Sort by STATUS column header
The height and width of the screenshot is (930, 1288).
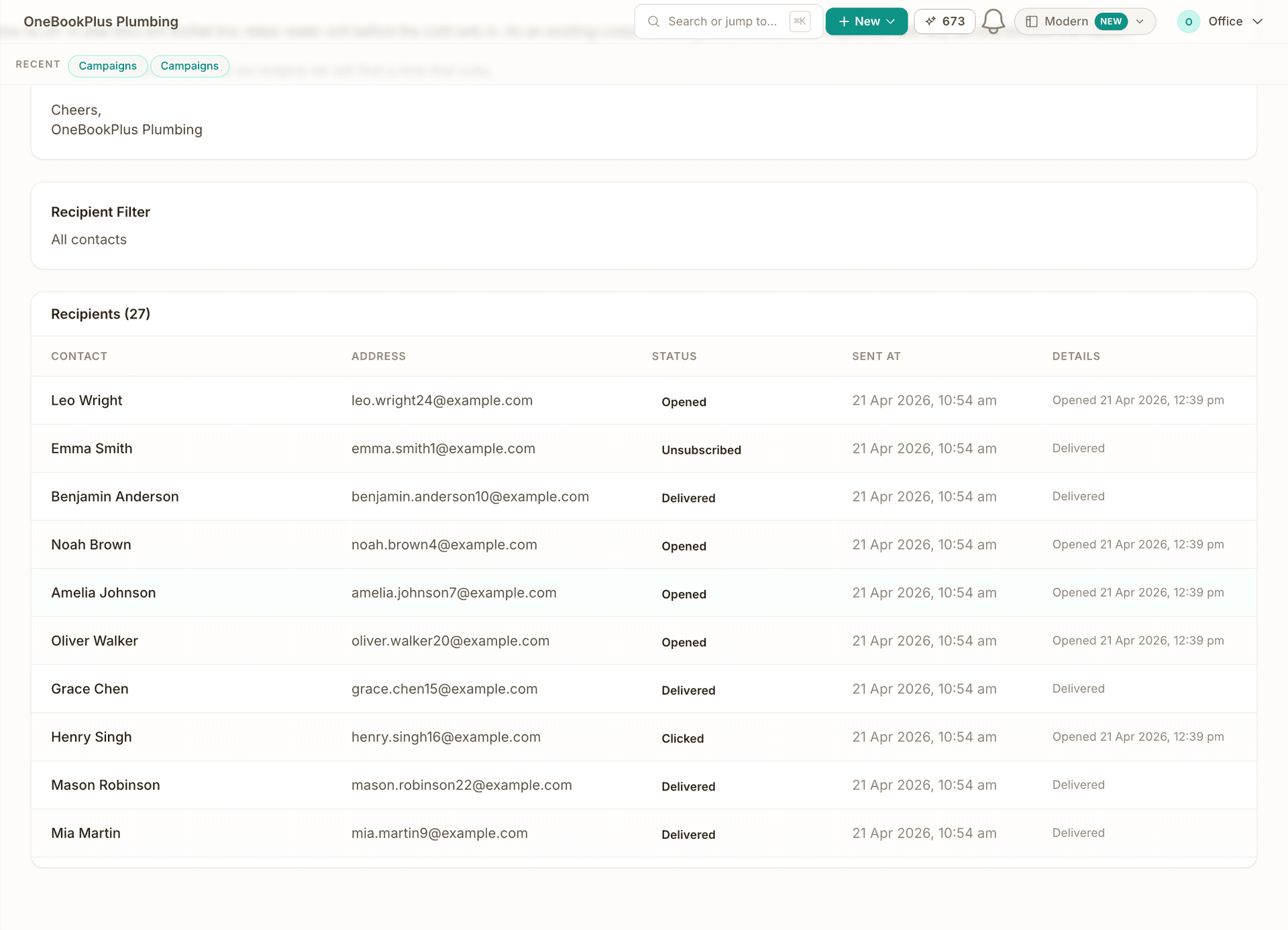(674, 356)
